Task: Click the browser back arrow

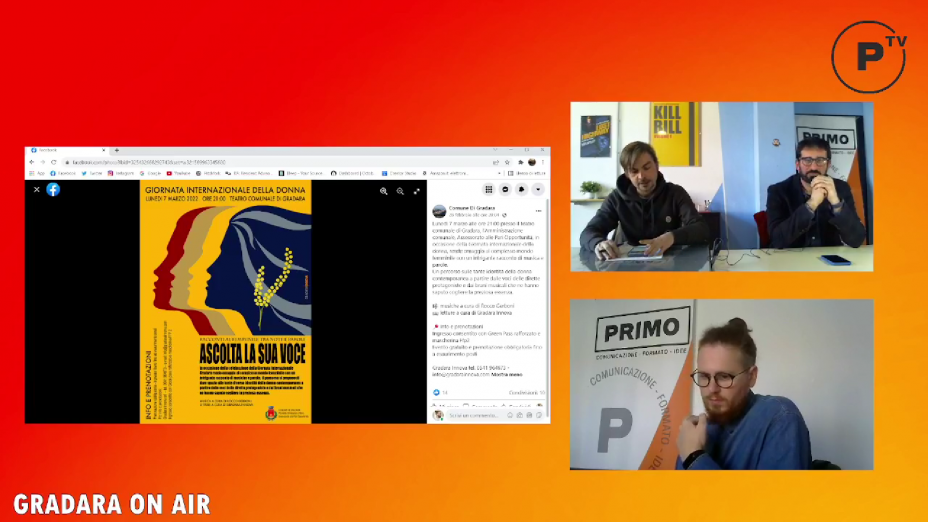Action: [x=32, y=162]
